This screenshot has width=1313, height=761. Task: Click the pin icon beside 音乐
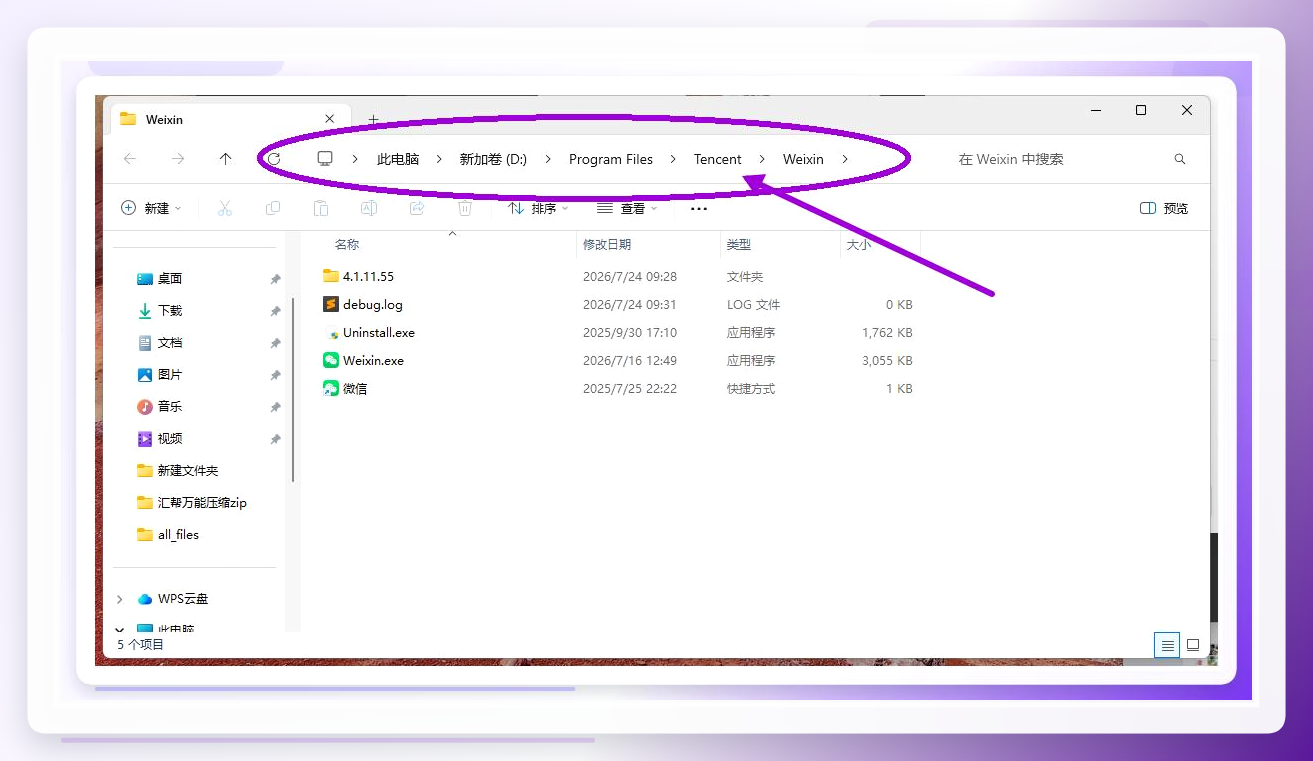(x=275, y=407)
